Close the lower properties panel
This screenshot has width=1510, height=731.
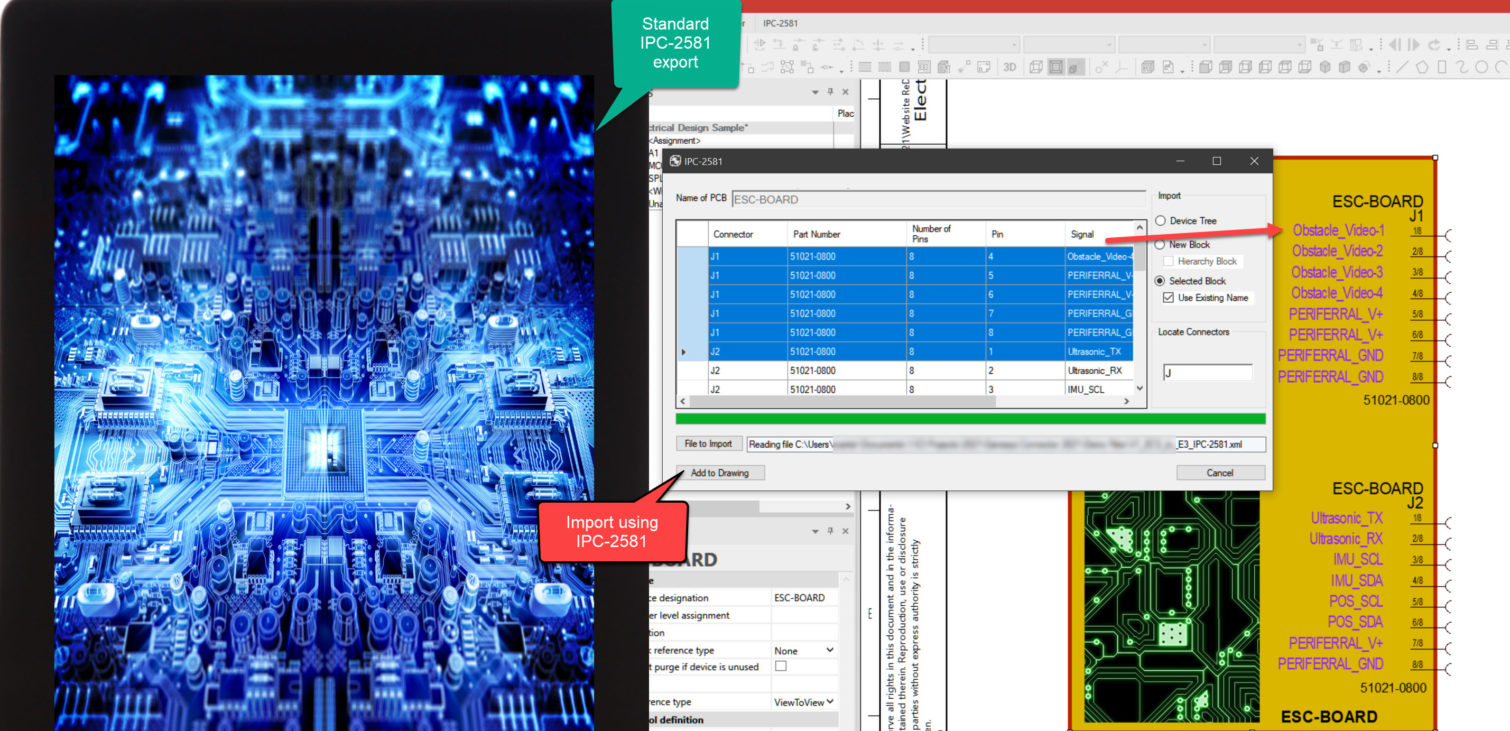847,531
